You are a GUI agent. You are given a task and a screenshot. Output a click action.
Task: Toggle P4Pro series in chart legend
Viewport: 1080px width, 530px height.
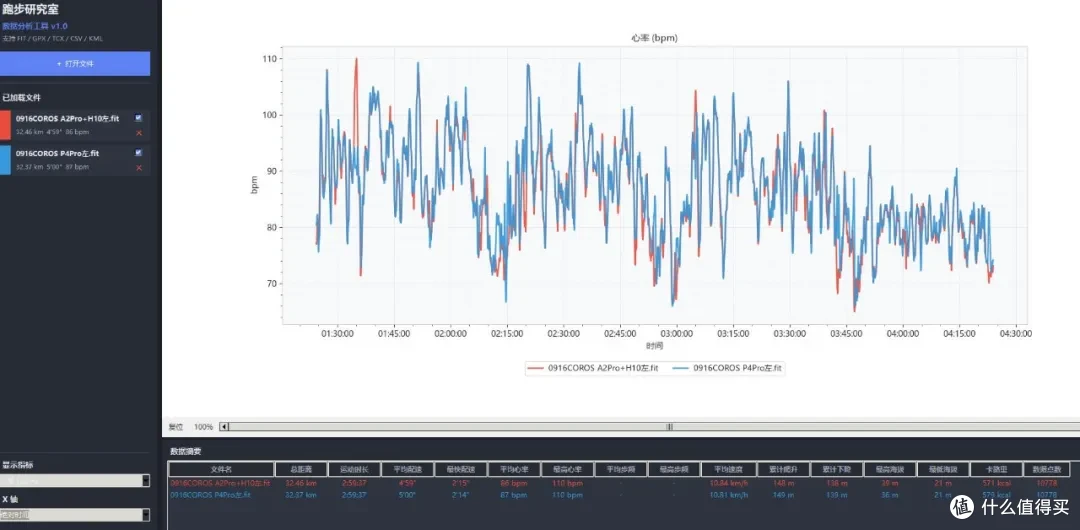coord(727,369)
